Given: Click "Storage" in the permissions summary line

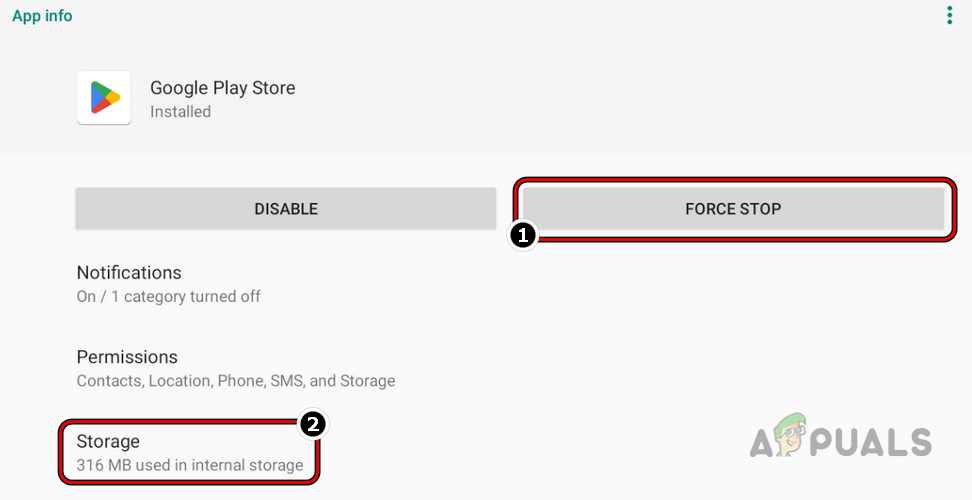Looking at the screenshot, I should (x=367, y=381).
